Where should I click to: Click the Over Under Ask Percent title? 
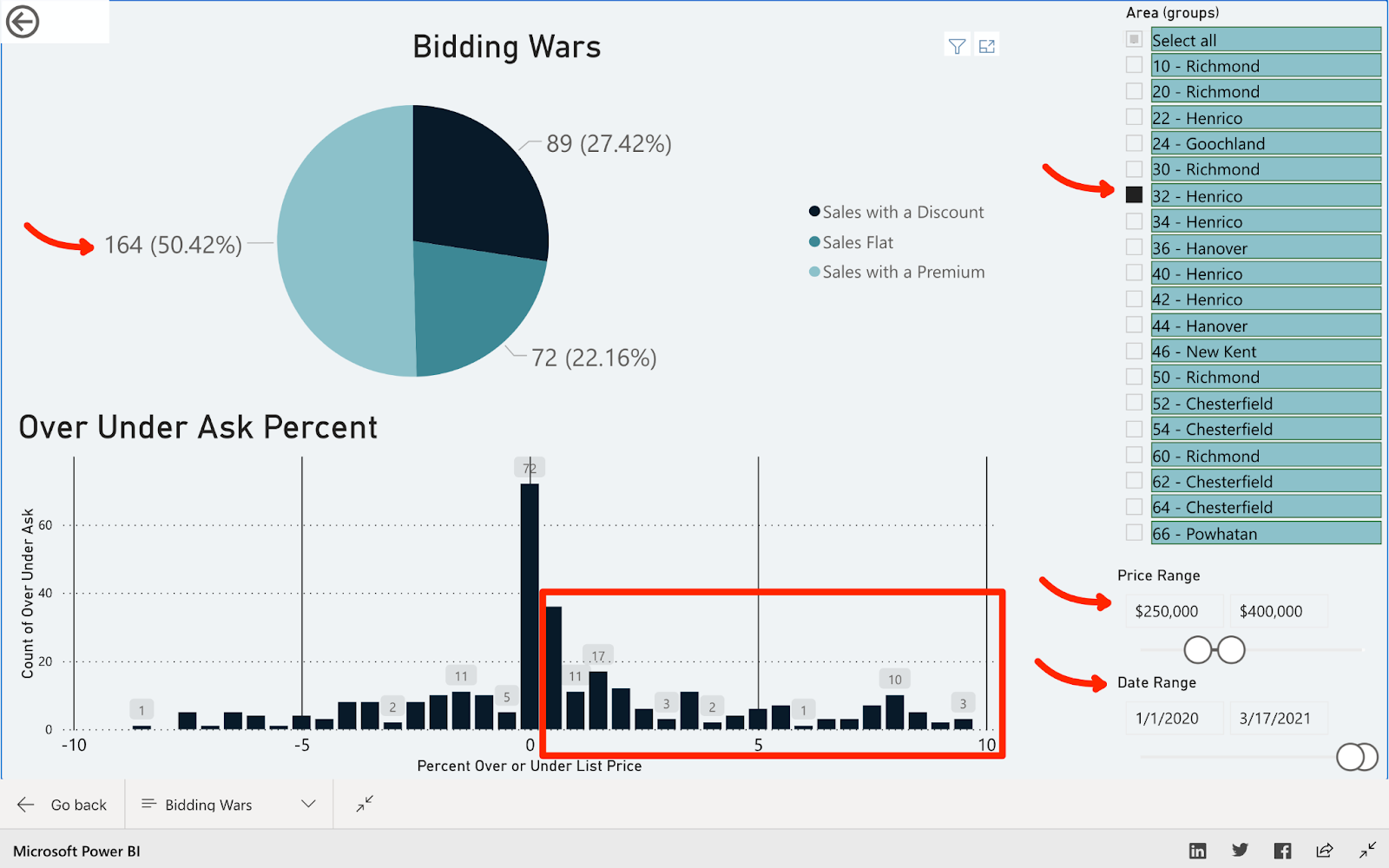tap(198, 427)
